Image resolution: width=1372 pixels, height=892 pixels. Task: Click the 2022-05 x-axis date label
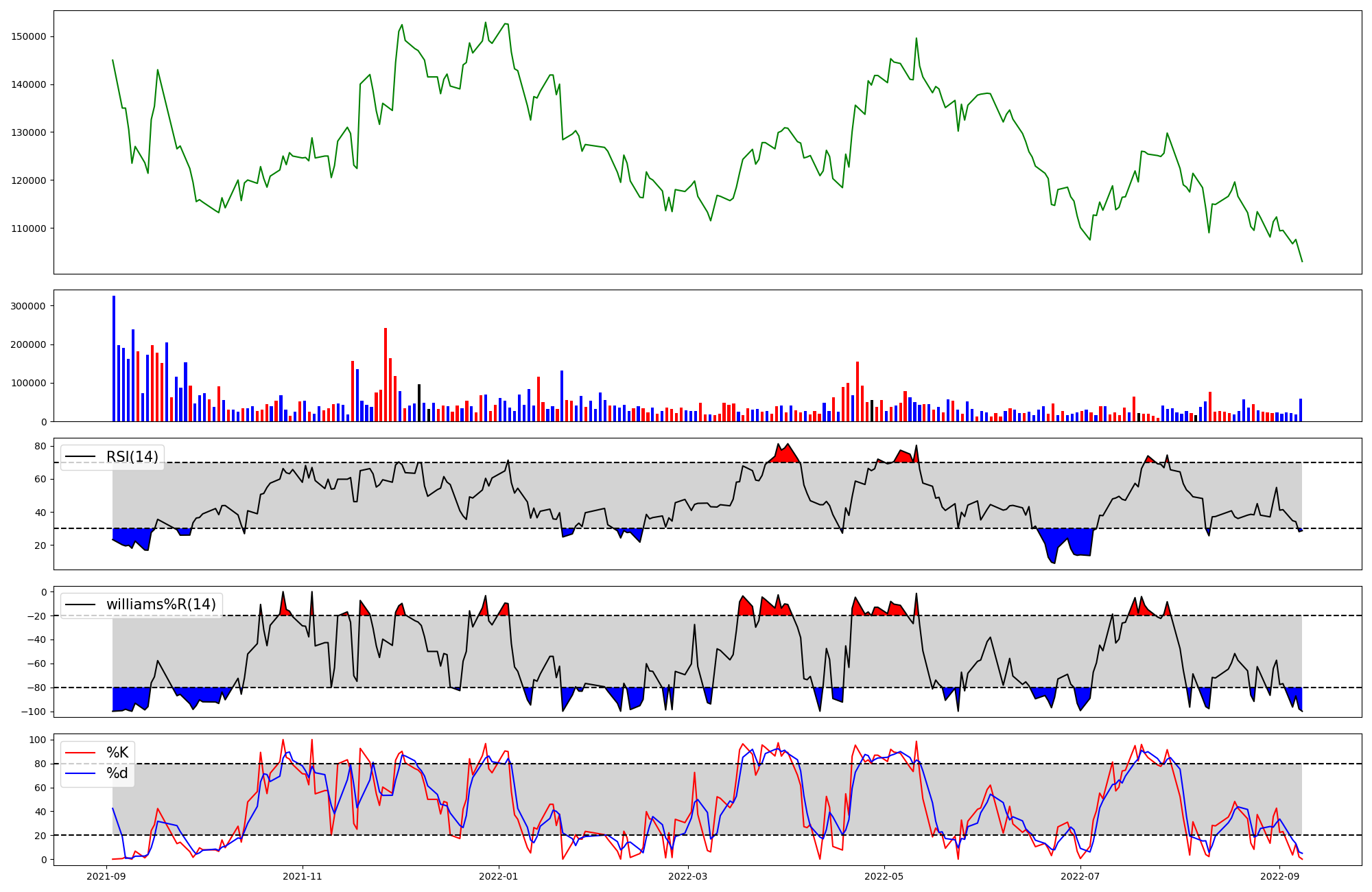pos(884,876)
